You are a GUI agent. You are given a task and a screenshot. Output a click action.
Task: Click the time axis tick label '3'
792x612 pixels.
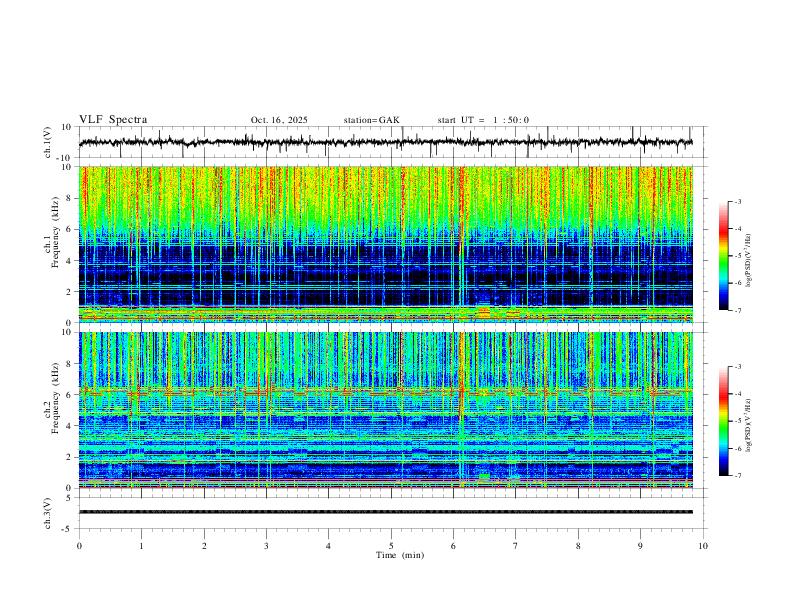coord(266,546)
